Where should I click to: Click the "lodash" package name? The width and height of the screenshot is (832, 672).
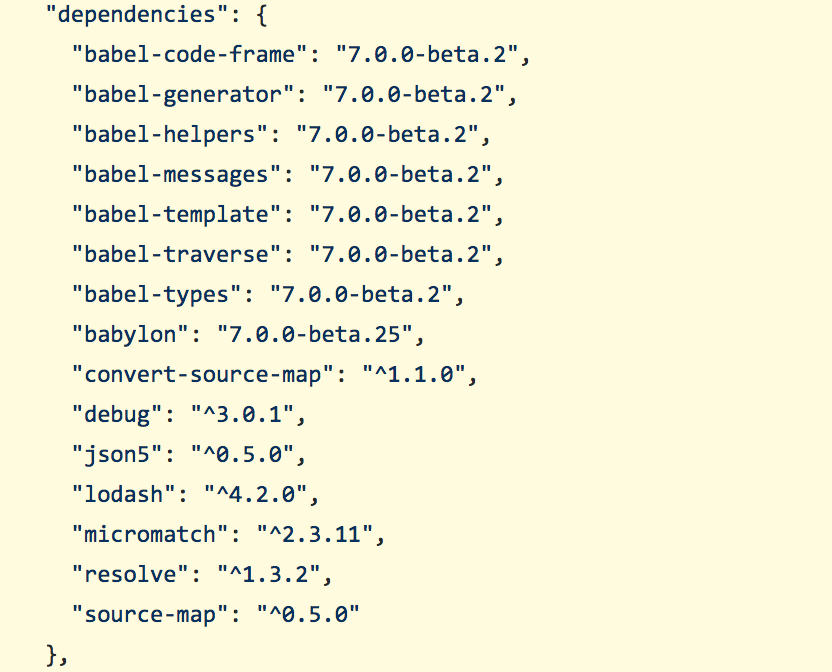tap(121, 495)
